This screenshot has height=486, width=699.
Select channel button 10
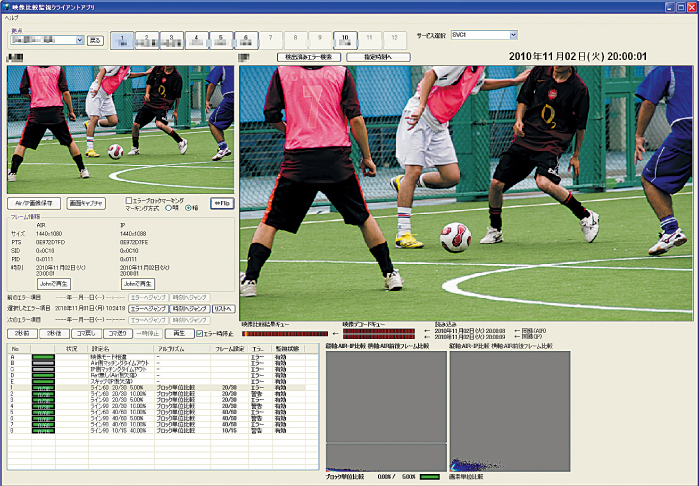tap(345, 40)
